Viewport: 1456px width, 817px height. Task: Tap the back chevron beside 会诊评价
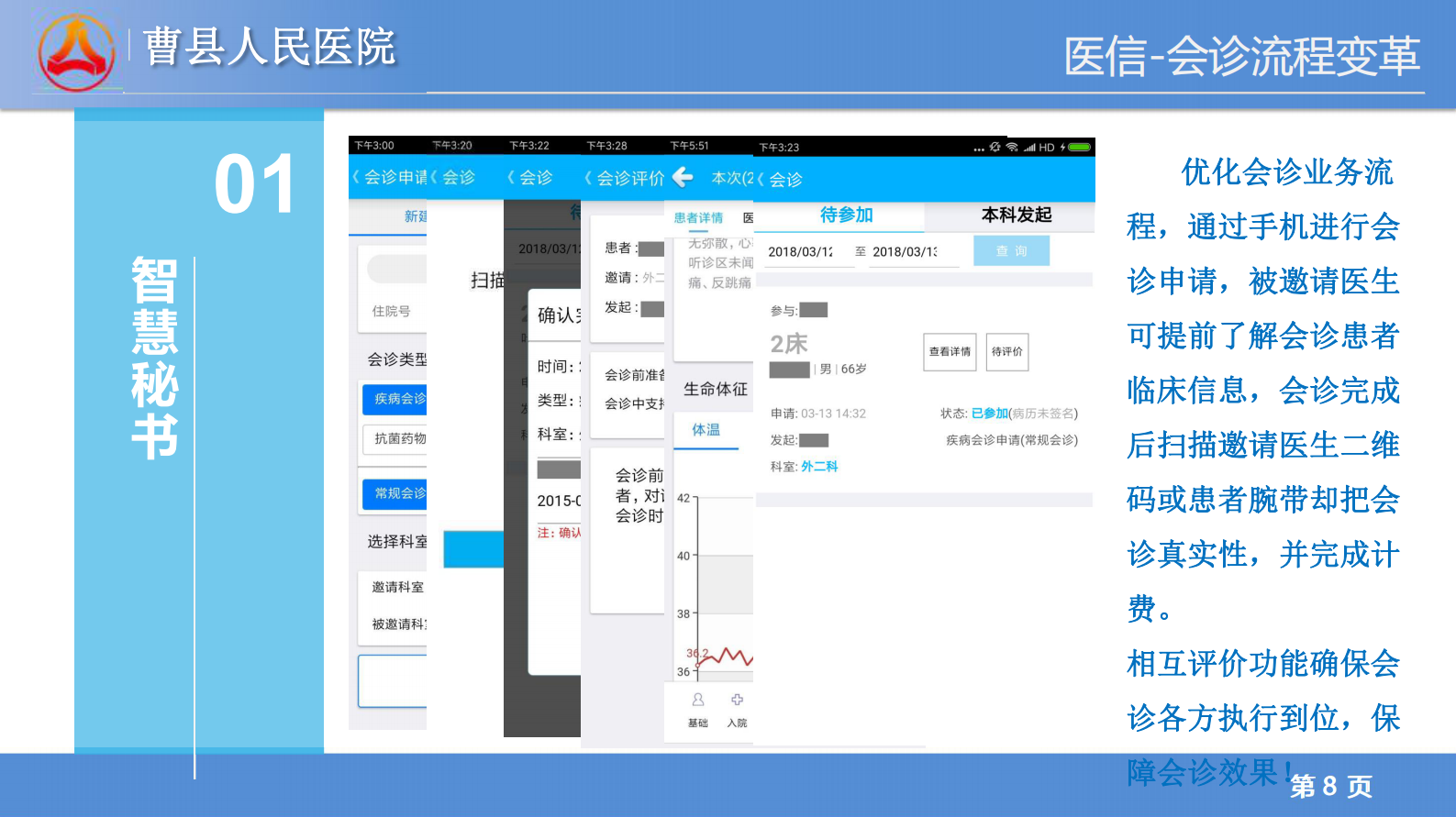588,178
